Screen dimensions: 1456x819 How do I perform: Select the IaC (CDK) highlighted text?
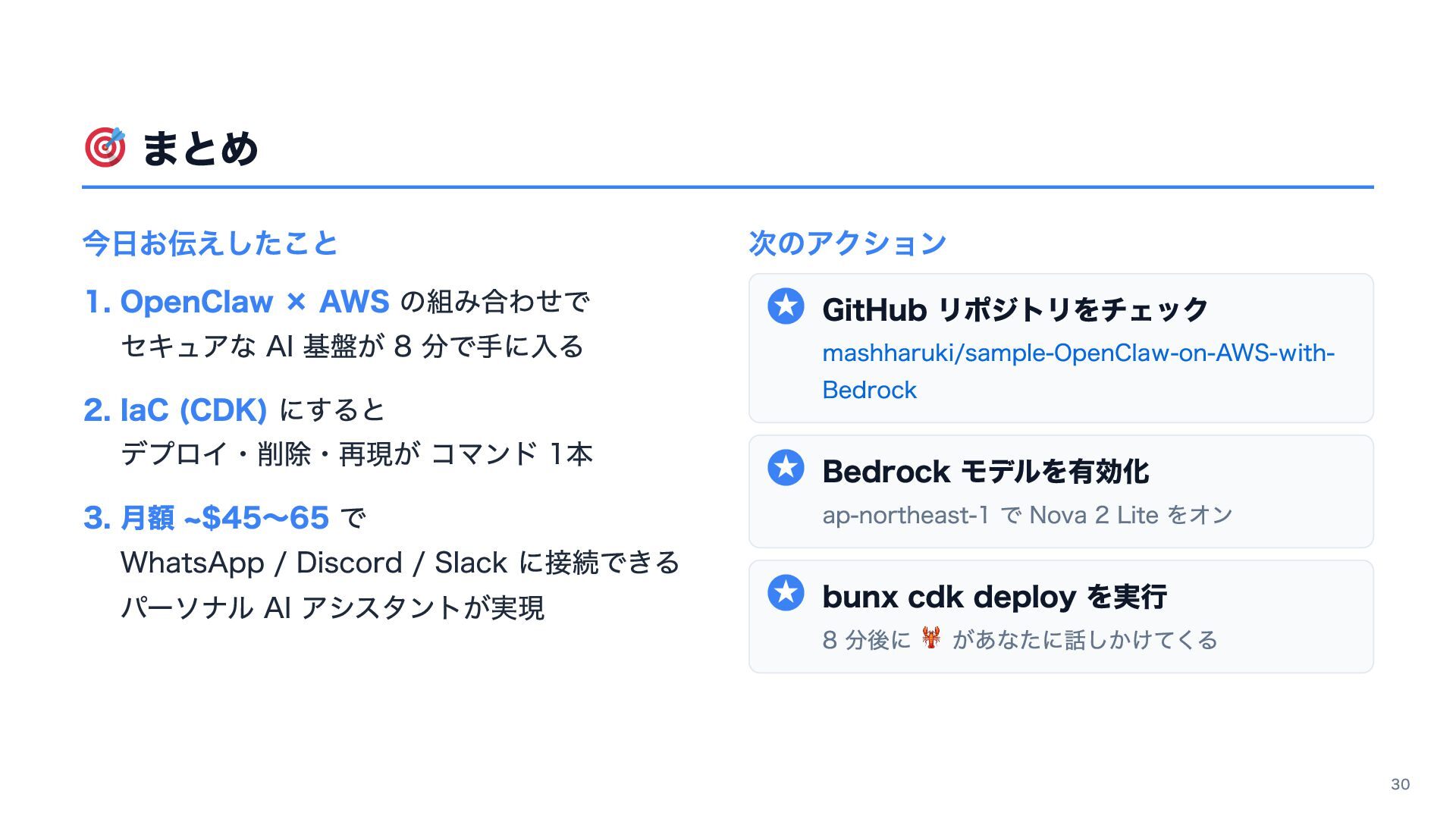click(193, 410)
